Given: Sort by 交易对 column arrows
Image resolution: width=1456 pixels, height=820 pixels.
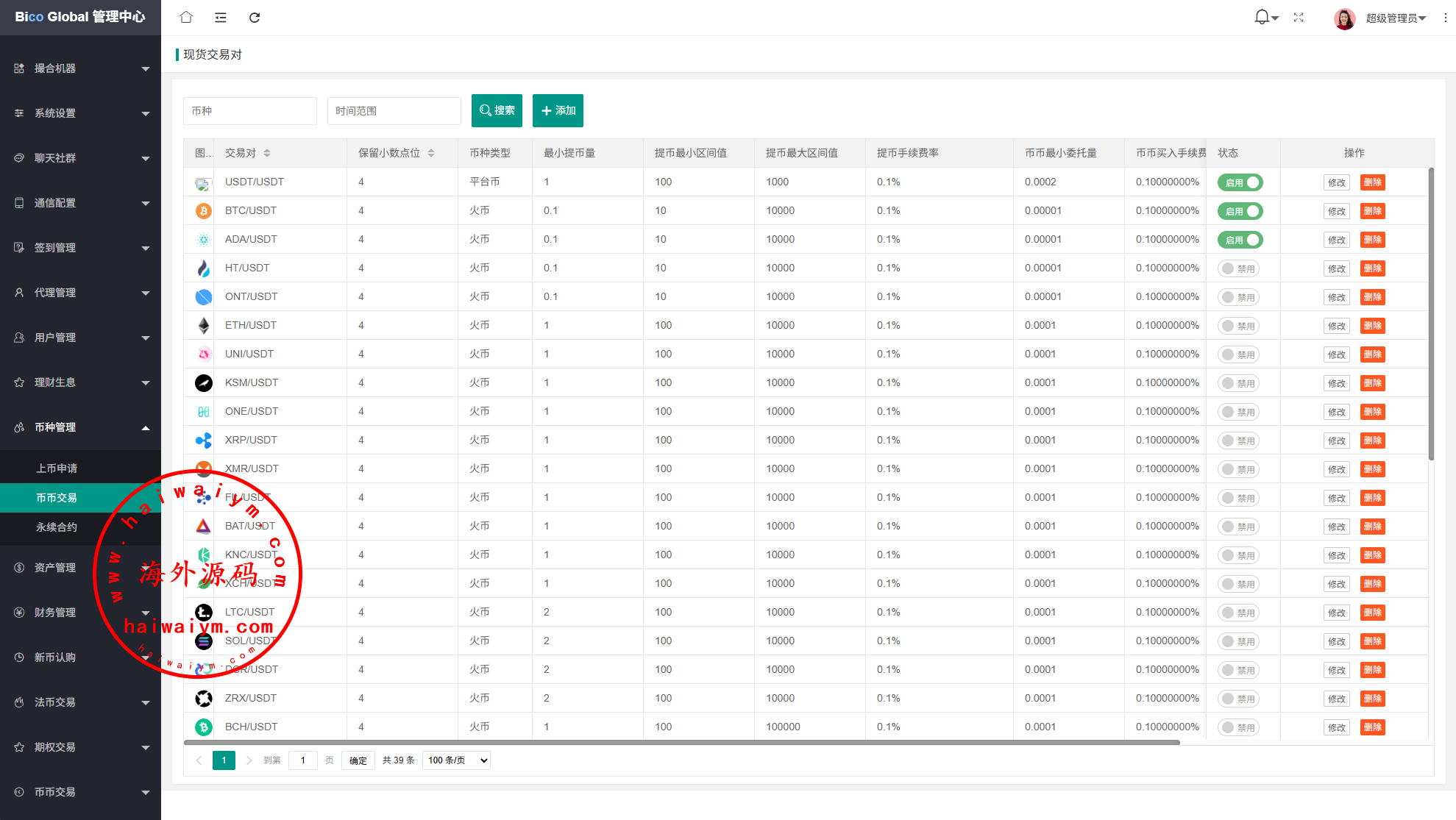Looking at the screenshot, I should tap(267, 153).
